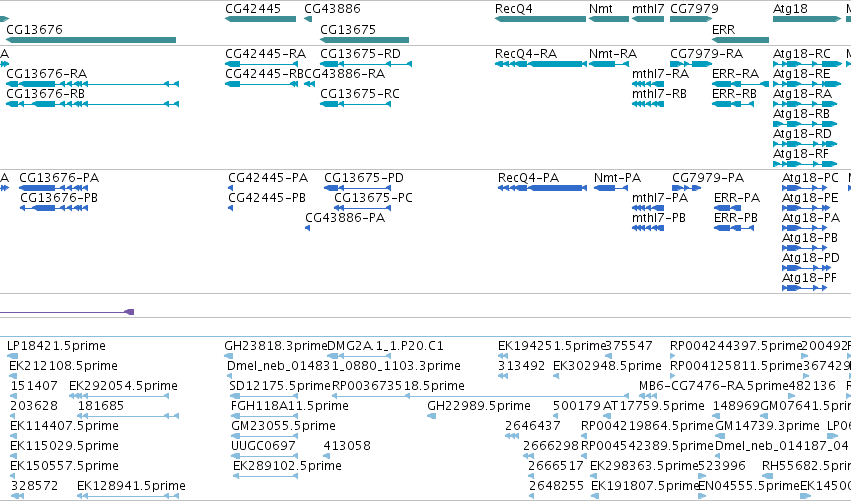851x501 pixels.
Task: Click the GH23818.3prime EST label
Action: point(276,346)
